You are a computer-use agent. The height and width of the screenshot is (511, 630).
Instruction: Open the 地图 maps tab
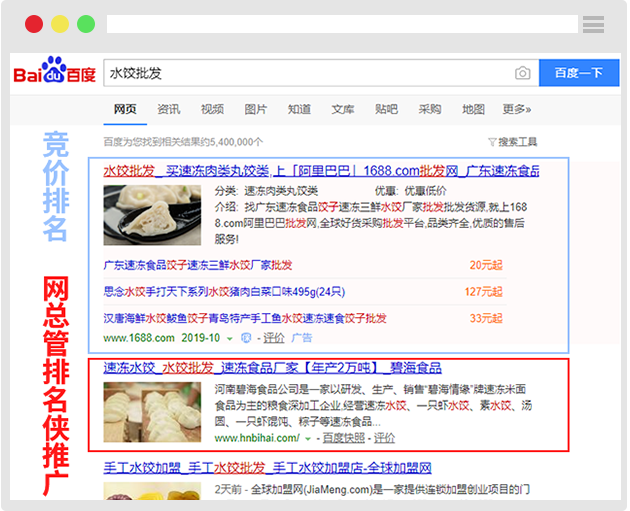[x=473, y=109]
